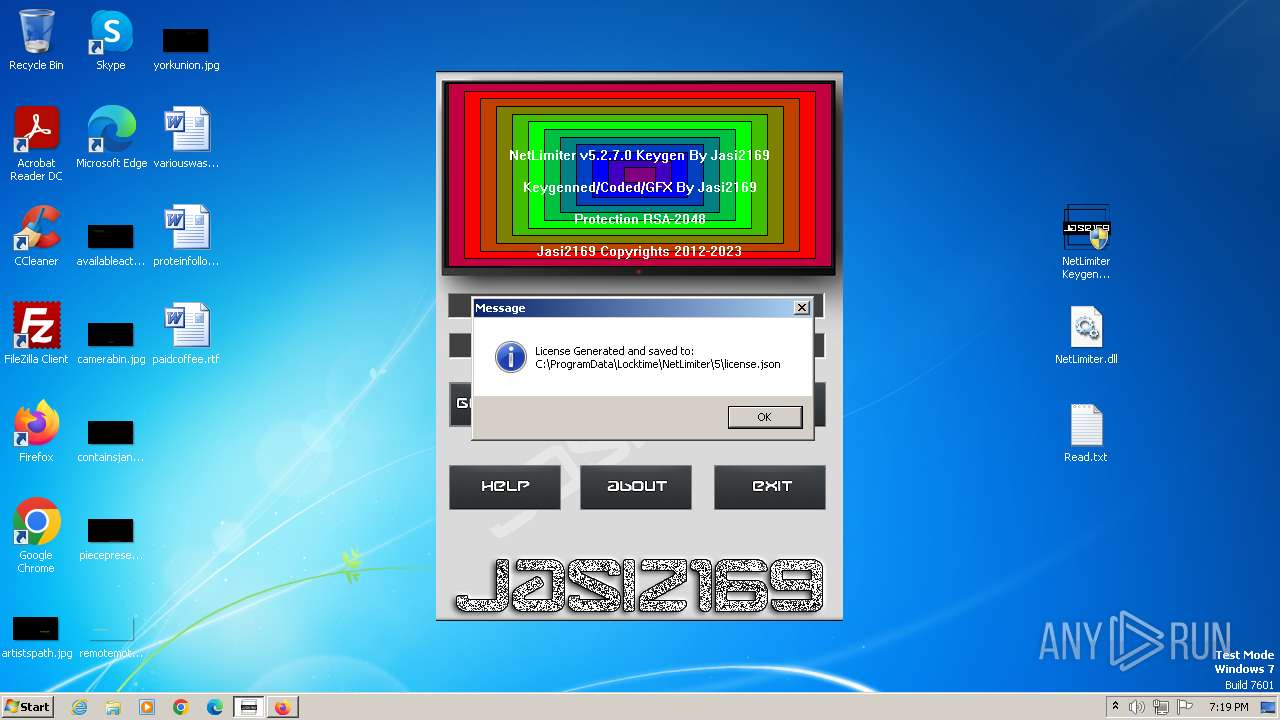Click the Message dialog title bar
The height and width of the screenshot is (720, 1280).
pyautogui.click(x=642, y=308)
